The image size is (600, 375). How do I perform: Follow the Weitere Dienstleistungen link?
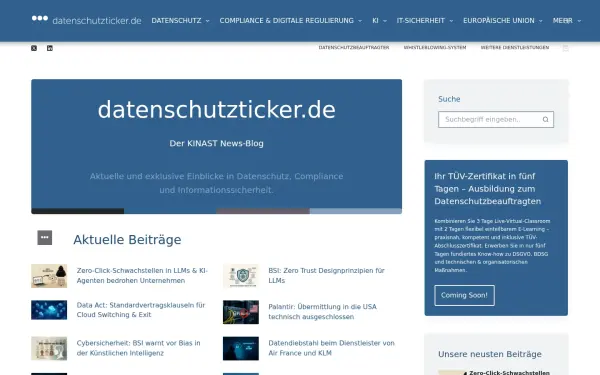tap(515, 47)
